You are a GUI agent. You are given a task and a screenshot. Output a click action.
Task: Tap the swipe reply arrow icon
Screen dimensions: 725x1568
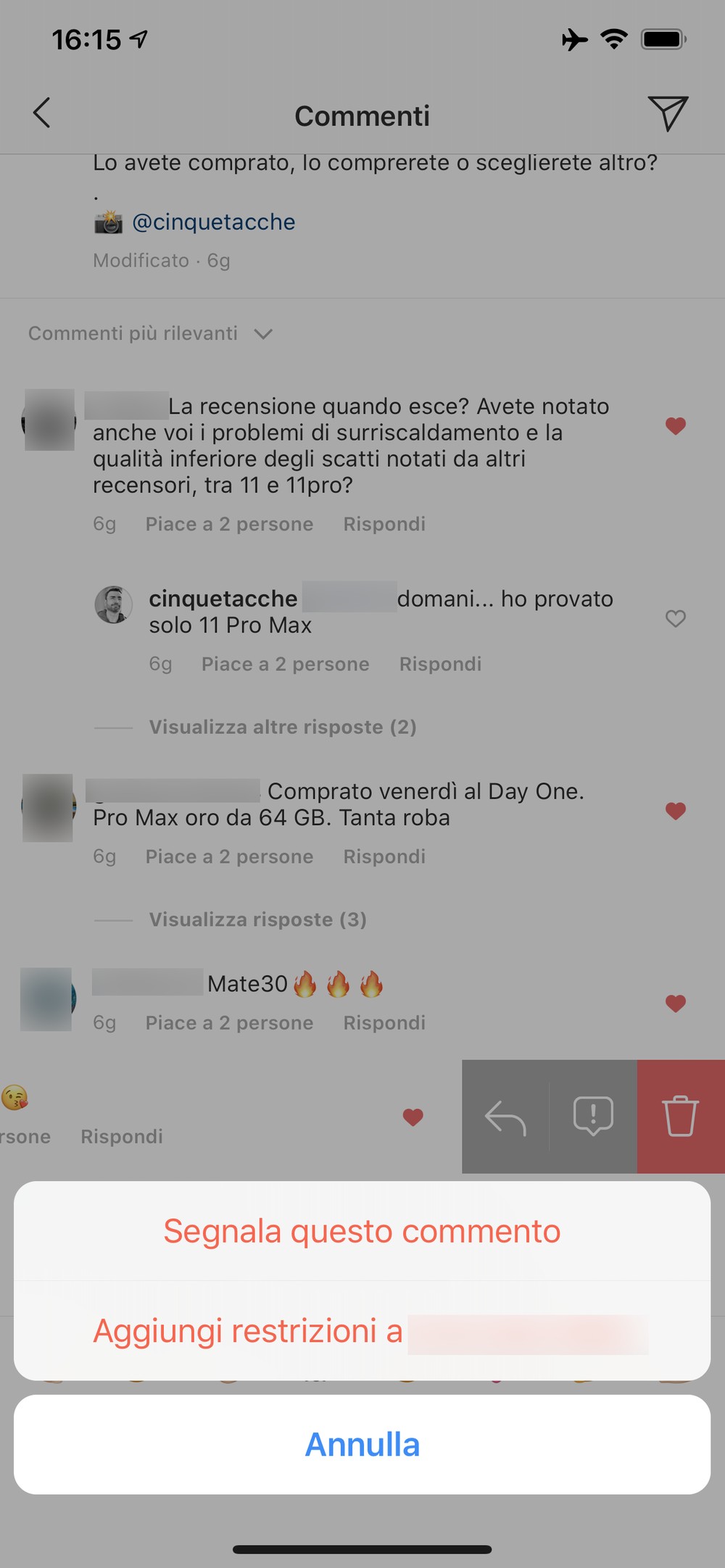[505, 1117]
